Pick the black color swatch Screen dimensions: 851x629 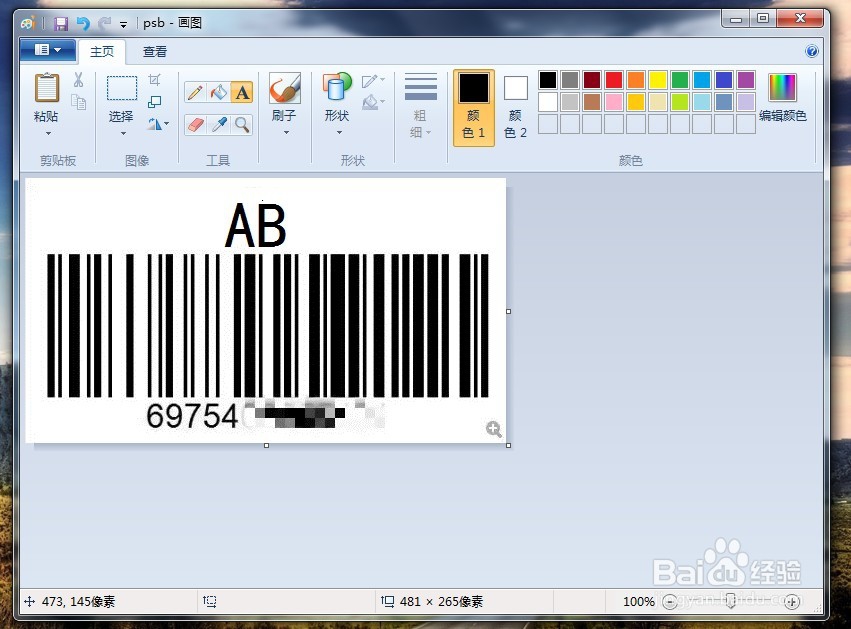[548, 80]
